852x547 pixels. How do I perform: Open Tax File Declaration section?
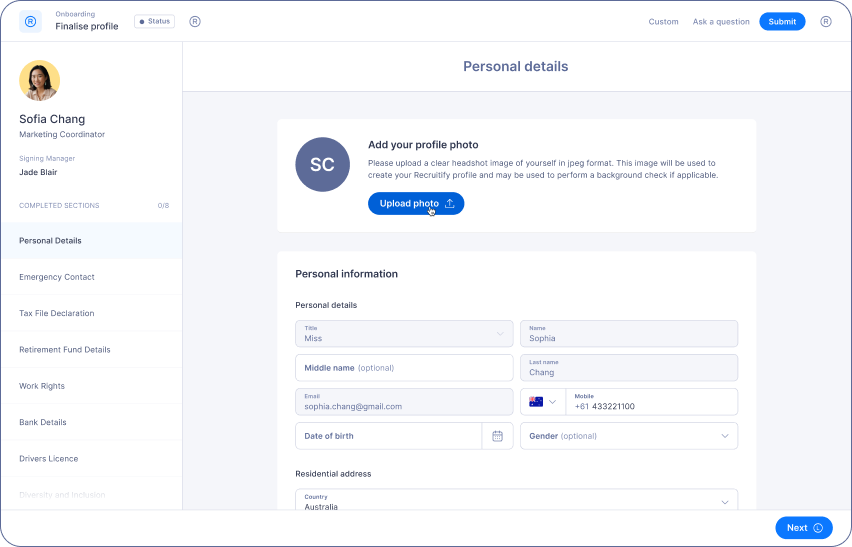pos(91,313)
